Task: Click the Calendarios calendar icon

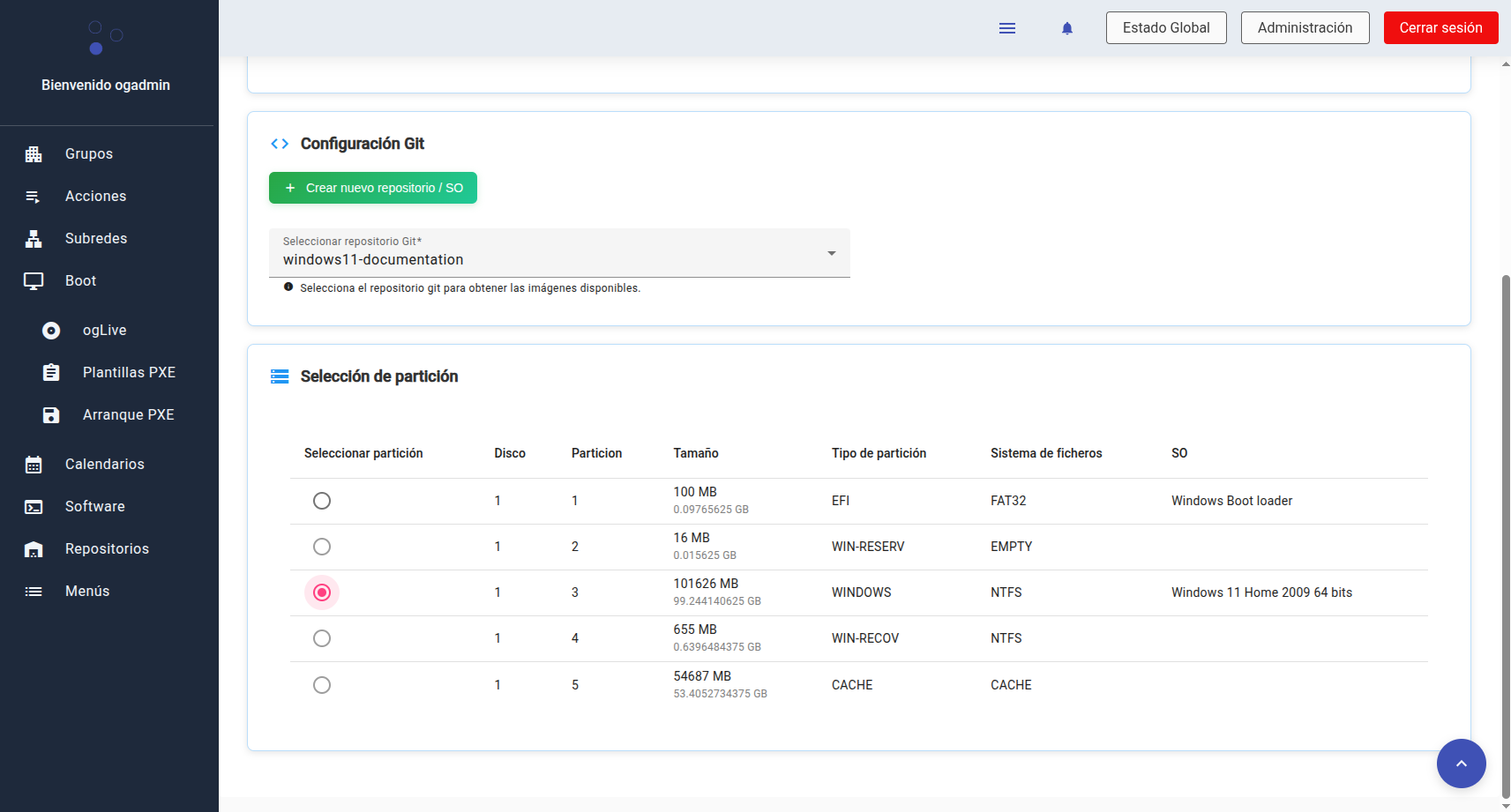Action: pyautogui.click(x=34, y=465)
